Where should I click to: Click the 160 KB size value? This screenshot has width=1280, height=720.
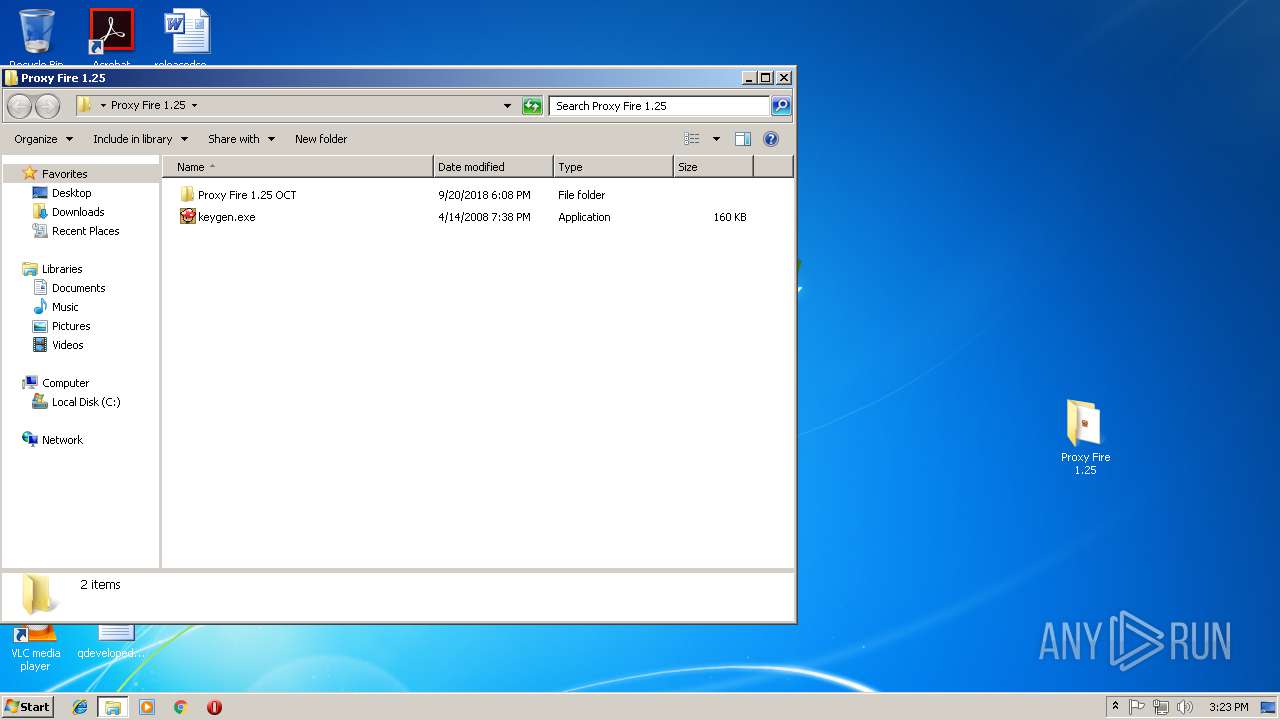tap(730, 217)
